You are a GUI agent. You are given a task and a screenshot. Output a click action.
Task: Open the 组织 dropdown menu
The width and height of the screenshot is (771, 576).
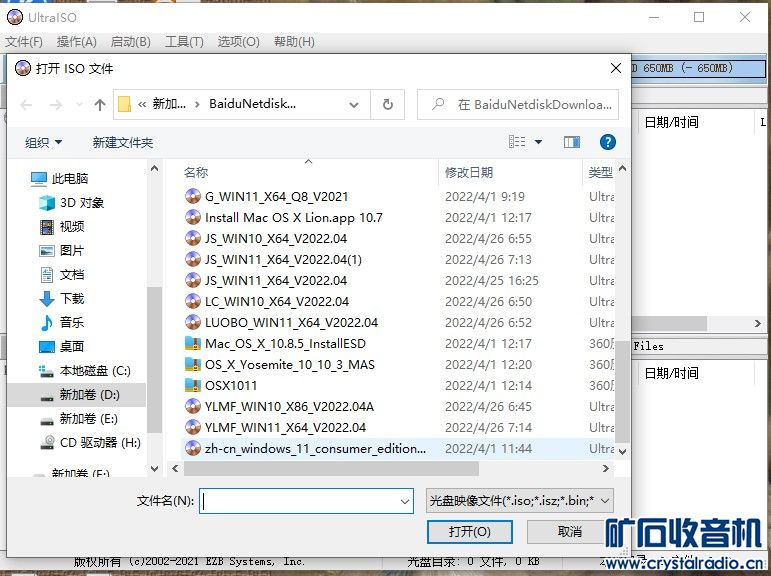pyautogui.click(x=43, y=143)
